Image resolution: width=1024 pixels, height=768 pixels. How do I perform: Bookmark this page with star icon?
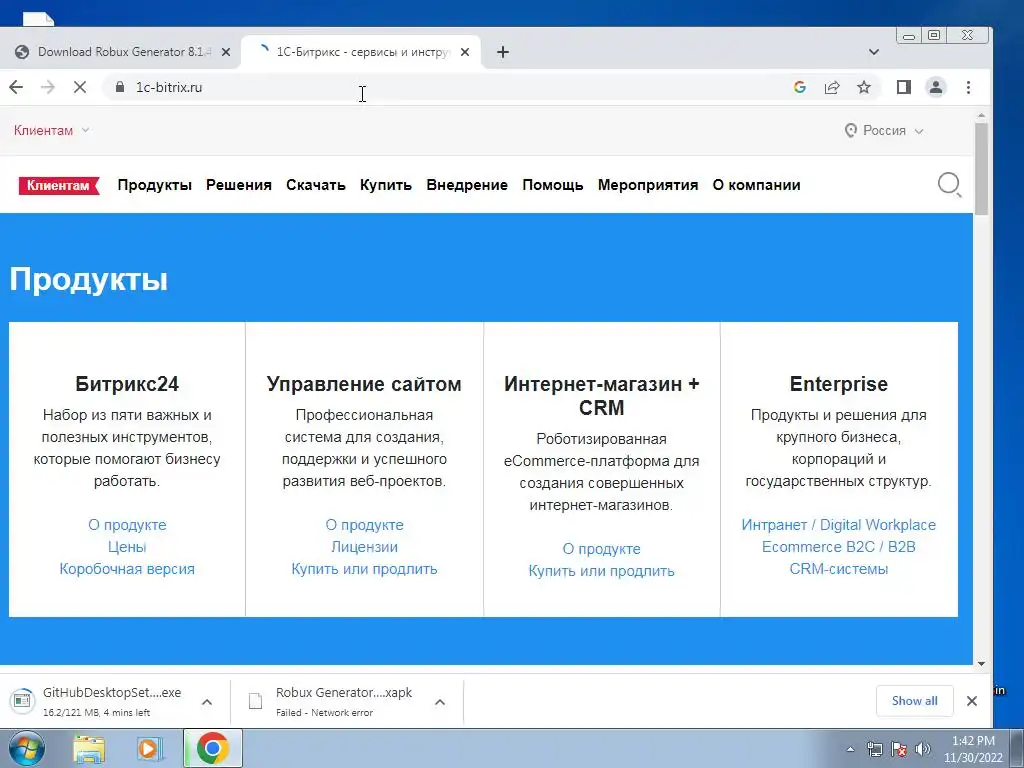click(x=864, y=87)
